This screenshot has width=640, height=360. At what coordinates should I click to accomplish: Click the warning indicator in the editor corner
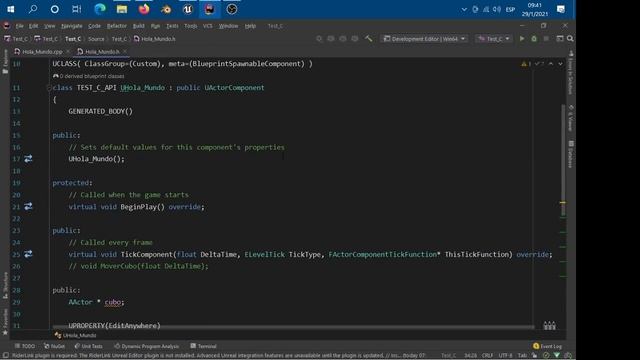coord(526,64)
